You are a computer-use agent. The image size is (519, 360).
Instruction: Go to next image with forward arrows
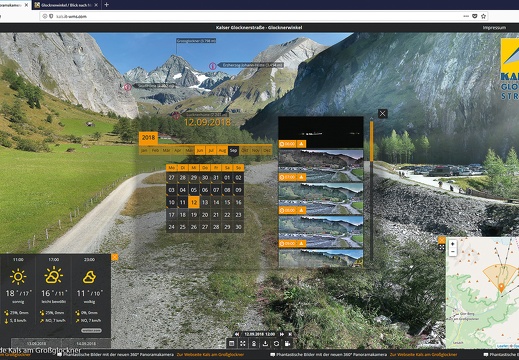coord(282,334)
